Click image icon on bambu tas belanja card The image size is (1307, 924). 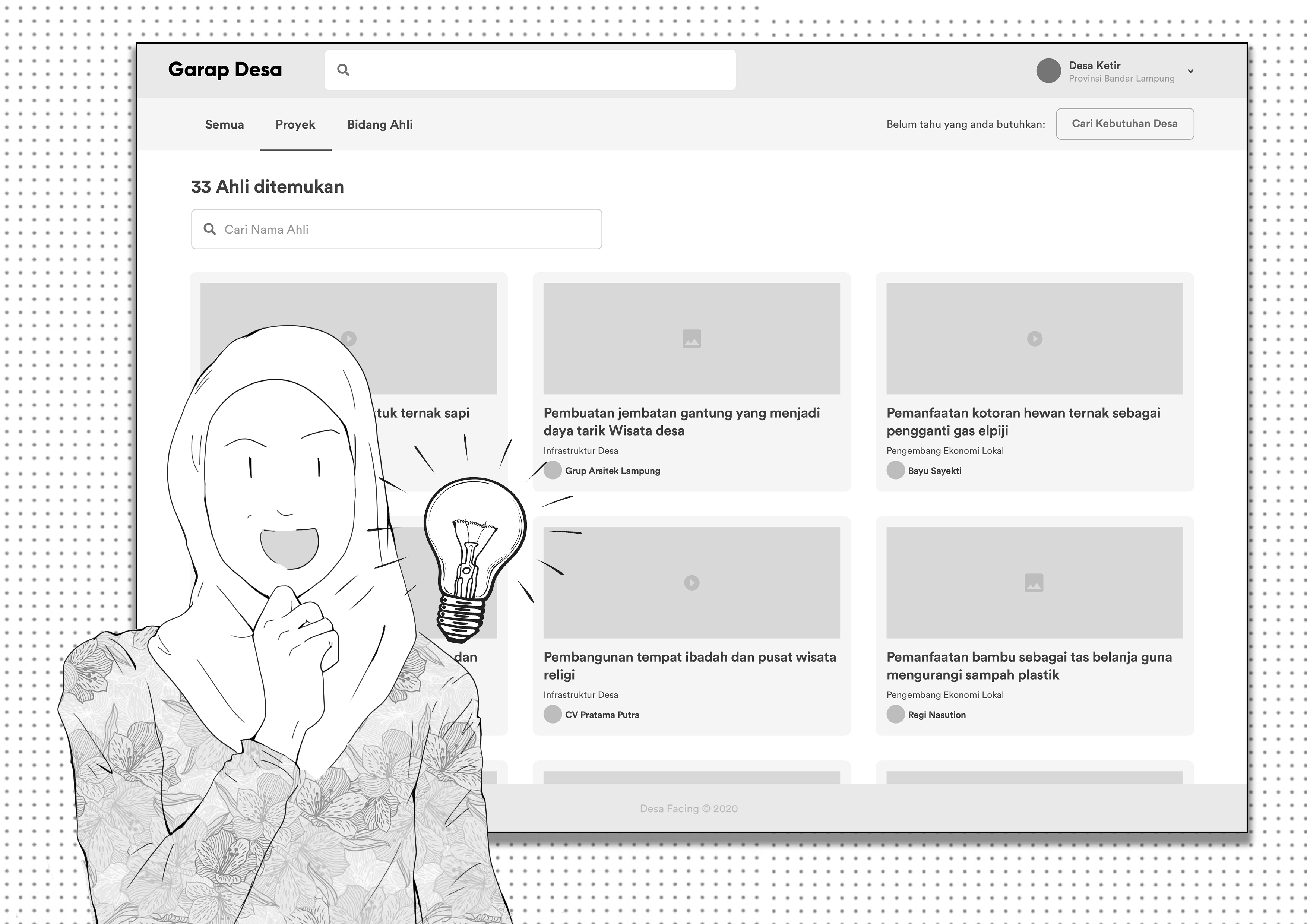(x=1034, y=582)
